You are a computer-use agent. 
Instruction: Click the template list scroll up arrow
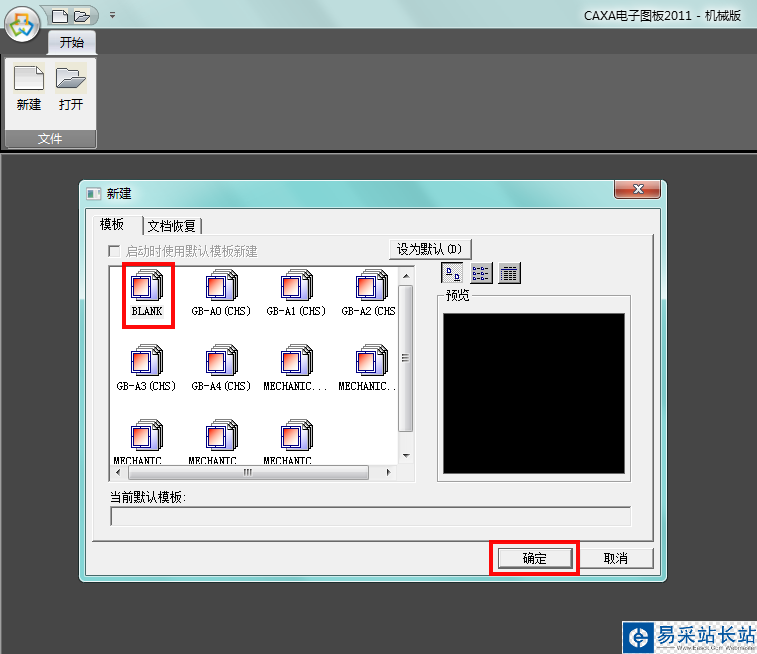point(406,276)
